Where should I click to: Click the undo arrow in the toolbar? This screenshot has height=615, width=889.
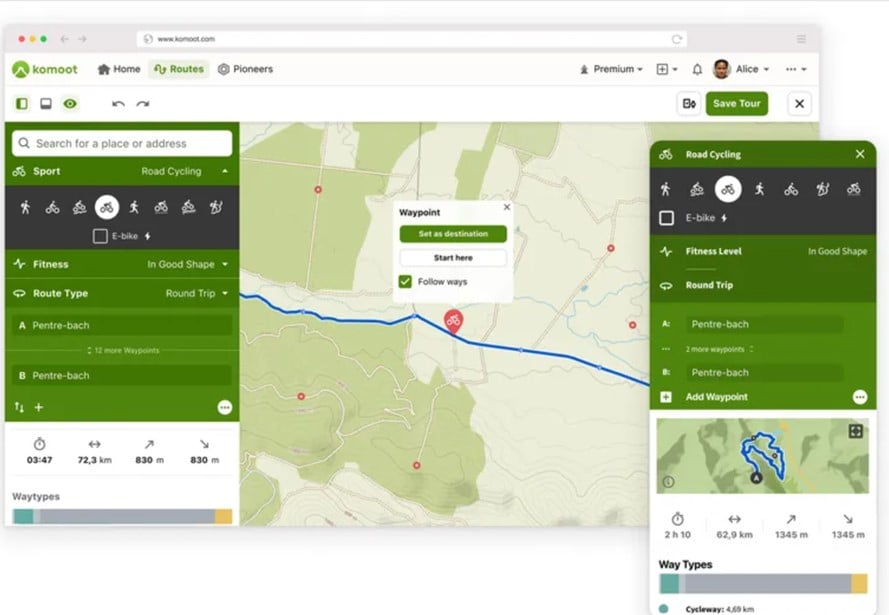(119, 104)
